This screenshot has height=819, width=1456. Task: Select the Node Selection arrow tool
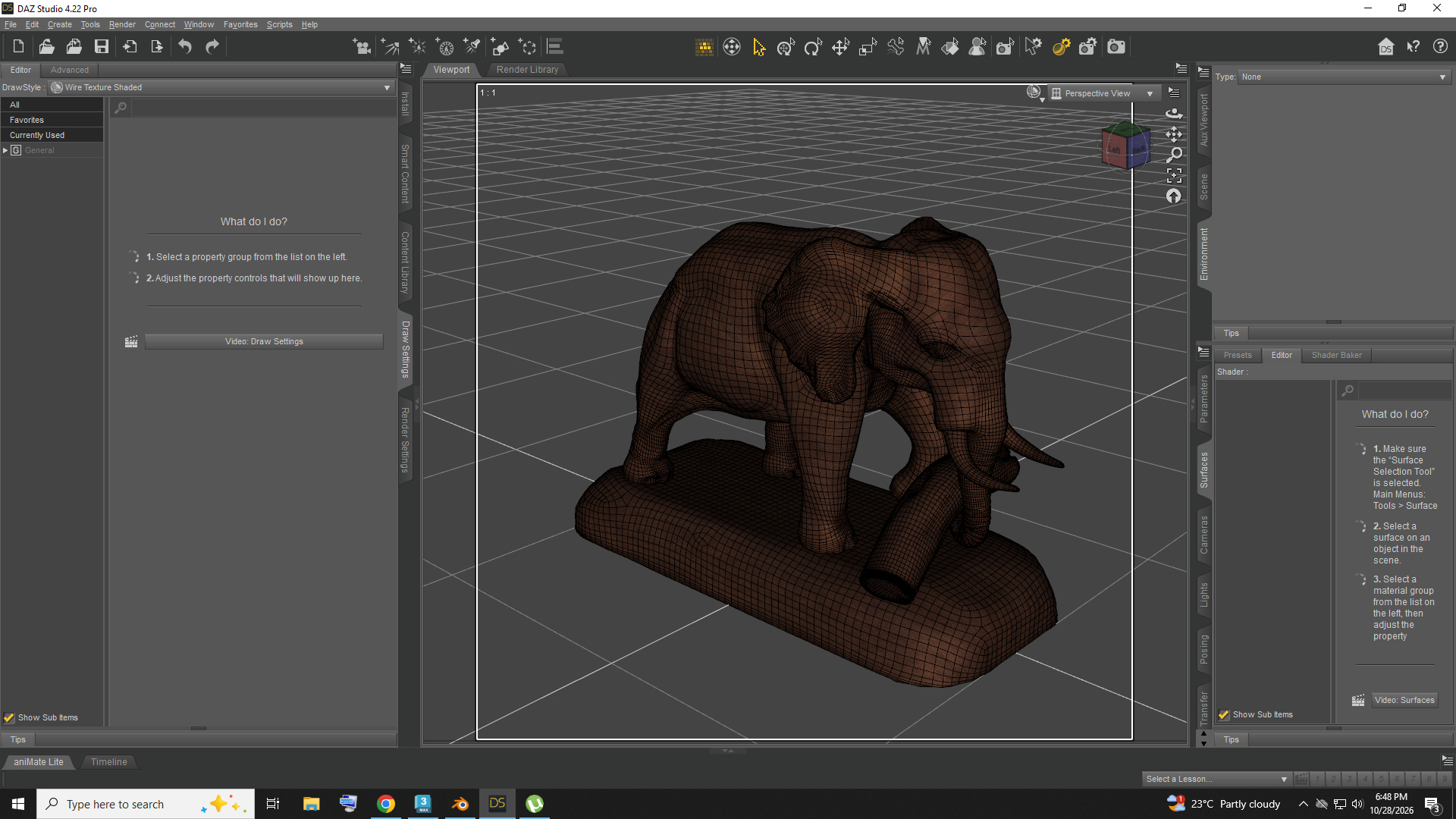tap(759, 47)
